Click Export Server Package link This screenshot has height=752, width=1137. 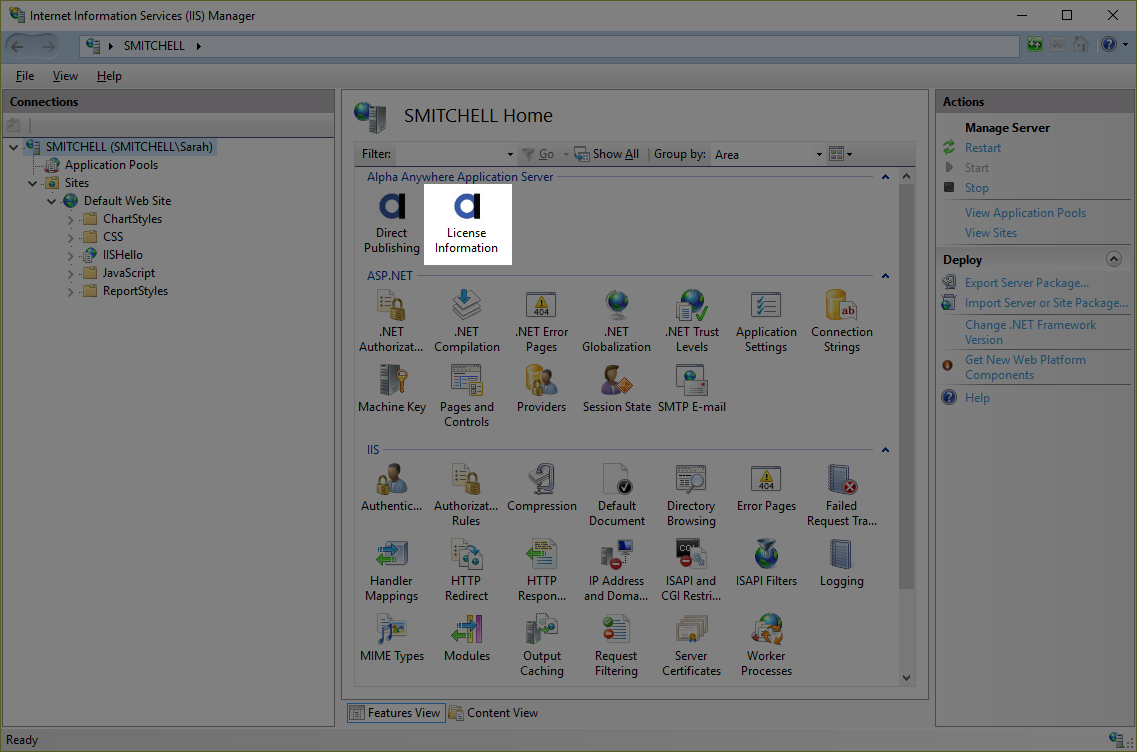(1026, 283)
